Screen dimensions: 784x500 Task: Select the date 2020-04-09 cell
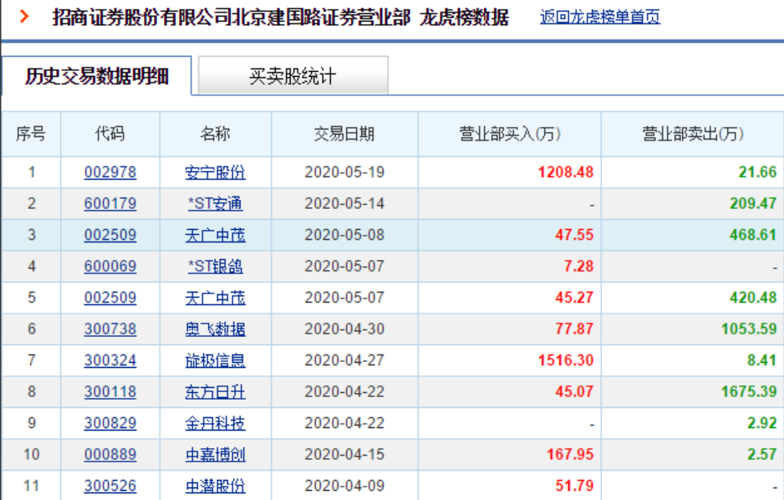pyautogui.click(x=344, y=486)
